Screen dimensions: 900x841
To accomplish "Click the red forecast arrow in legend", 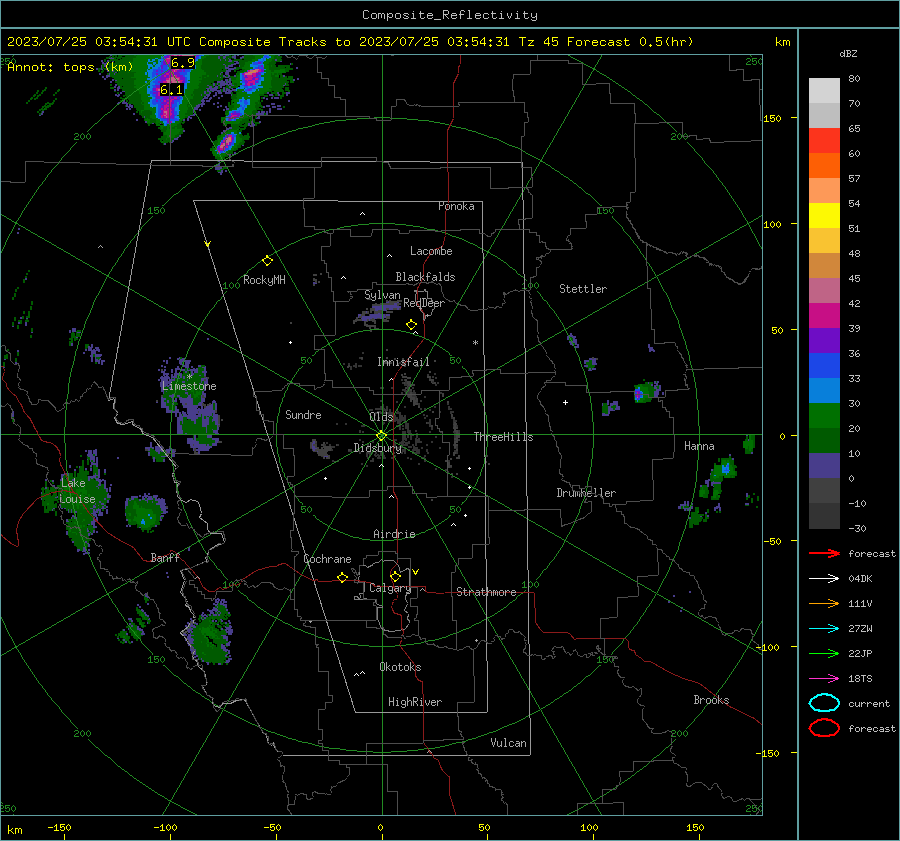I will pos(824,553).
